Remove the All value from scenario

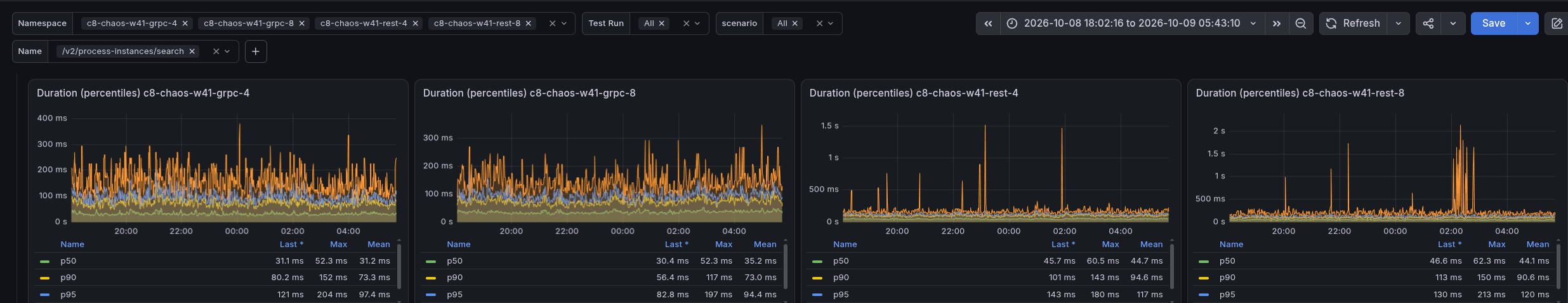tap(795, 24)
